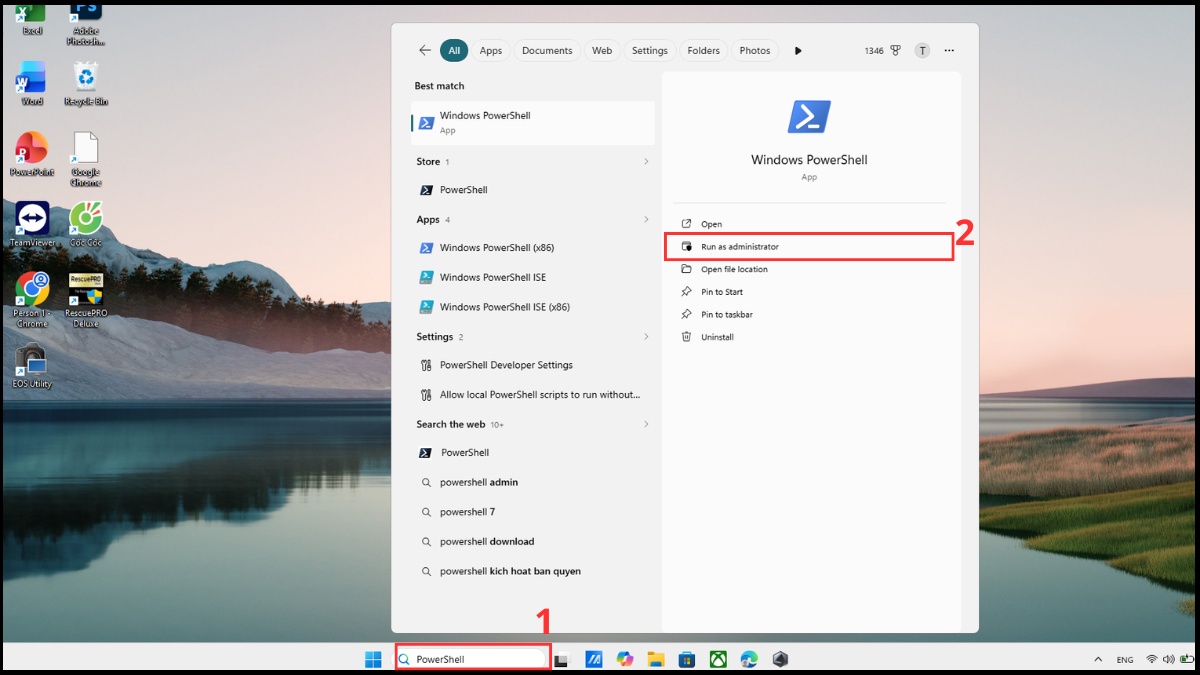
Task: Expand the Settings results section
Action: pos(646,337)
